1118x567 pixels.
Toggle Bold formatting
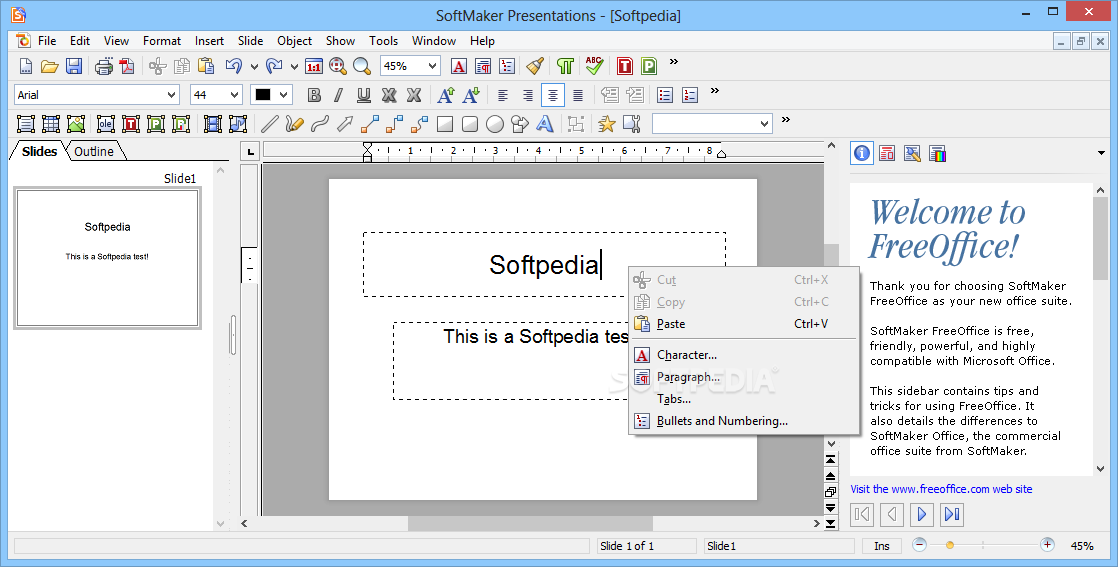pyautogui.click(x=314, y=95)
